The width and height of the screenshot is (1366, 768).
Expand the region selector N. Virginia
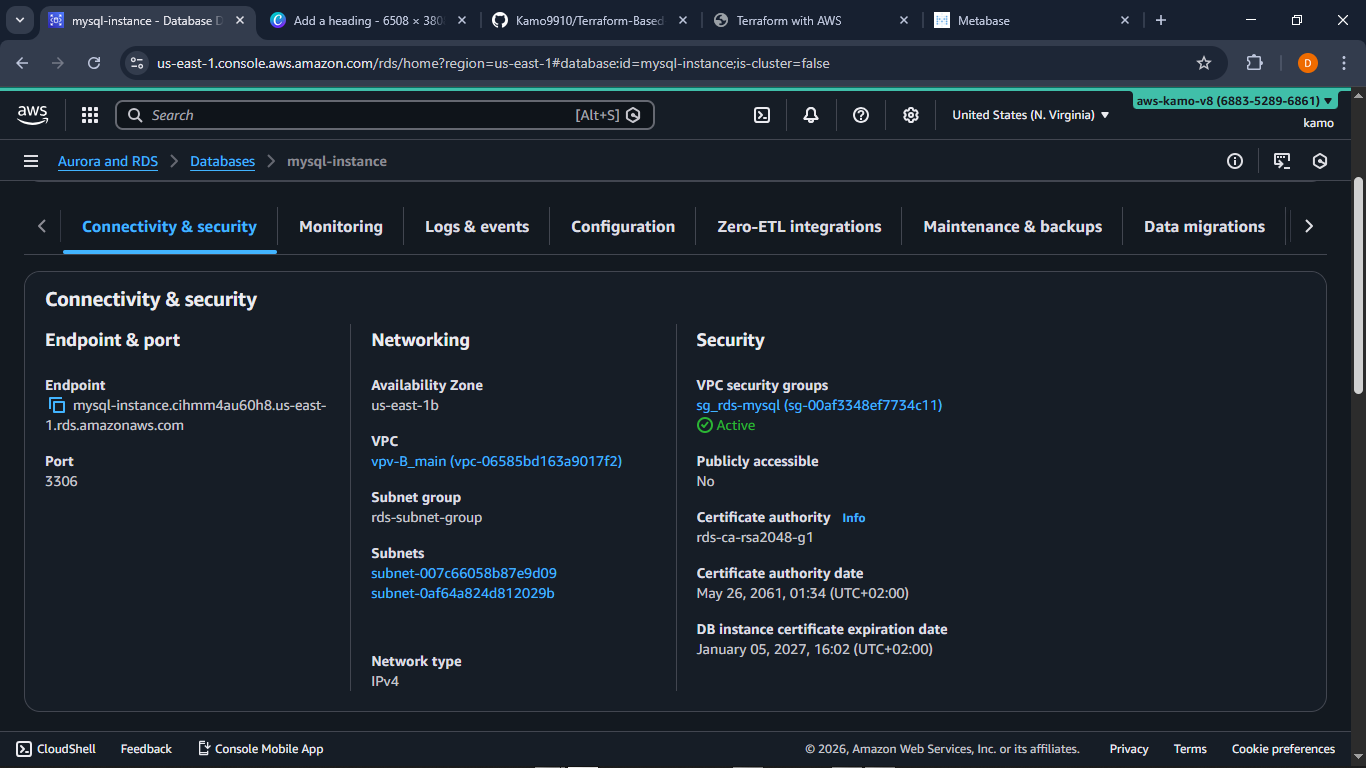point(1030,115)
